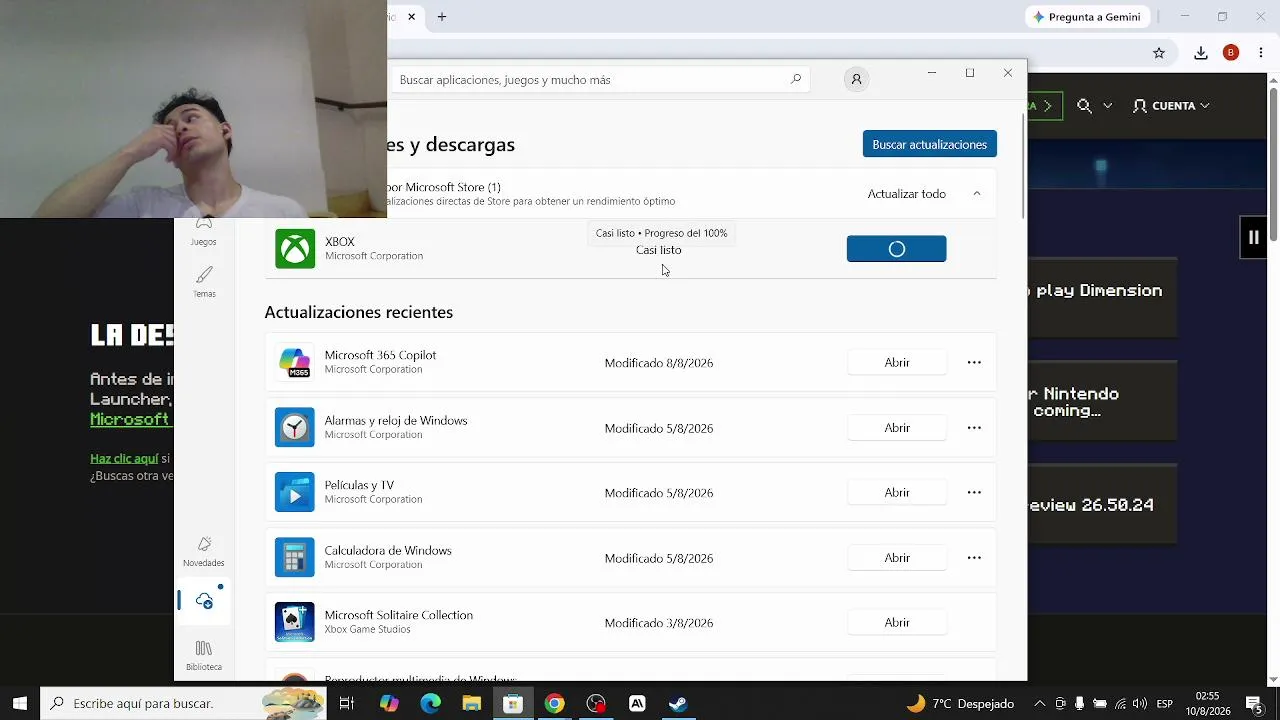Image resolution: width=1280 pixels, height=720 pixels.
Task: Select the 'Microsoft Solitaire Collection' app name
Action: pos(399,615)
